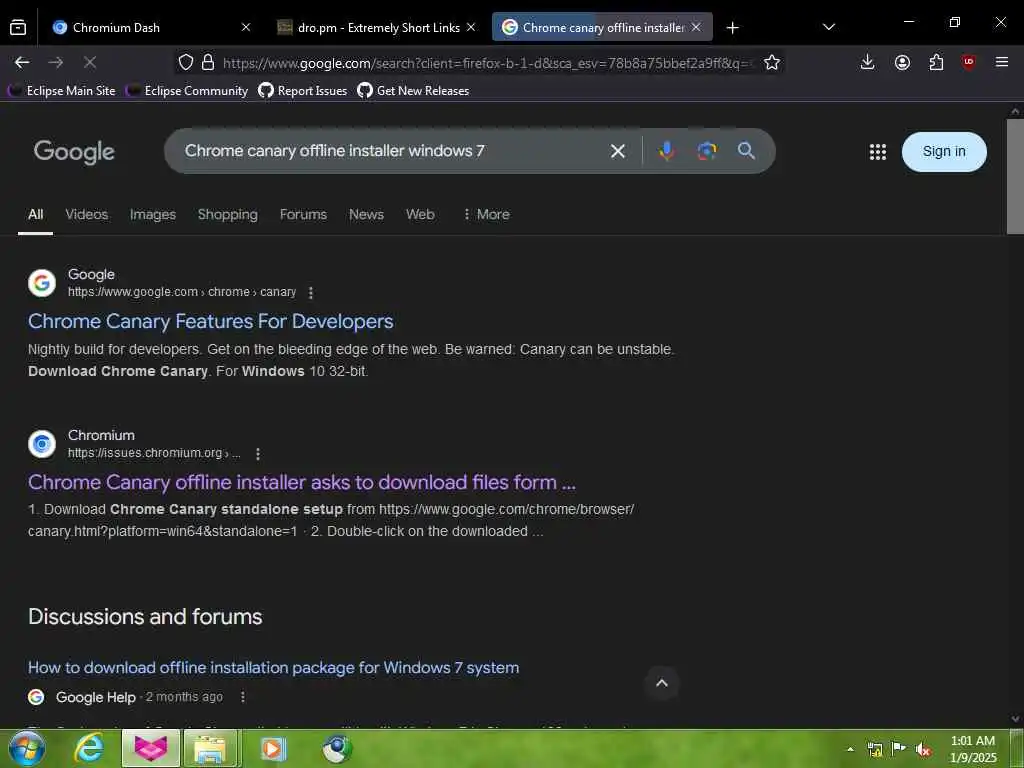The image size is (1024, 768).
Task: Expand the More search filters
Action: [x=486, y=214]
